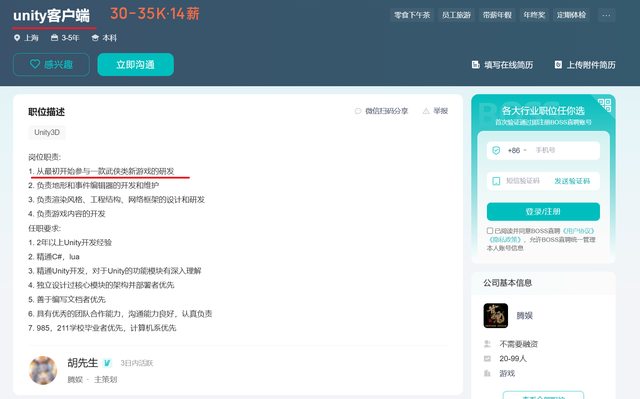
Task: Click the WeChat share bubble icon
Action: pyautogui.click(x=358, y=111)
